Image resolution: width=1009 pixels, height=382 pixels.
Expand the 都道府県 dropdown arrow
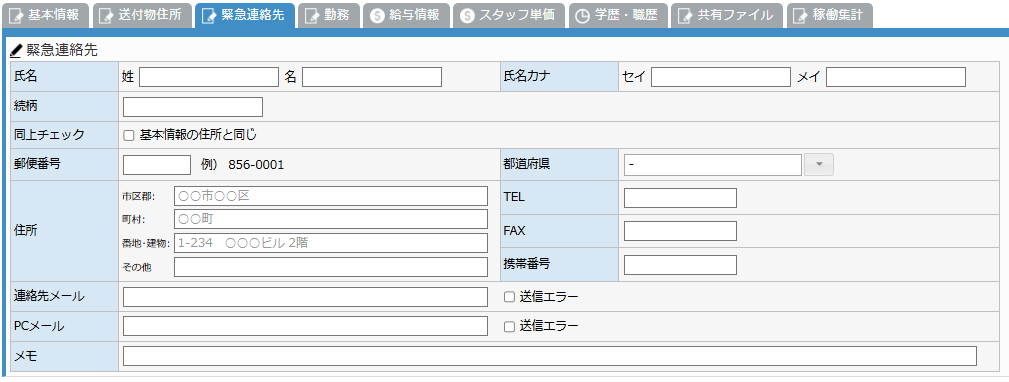819,165
